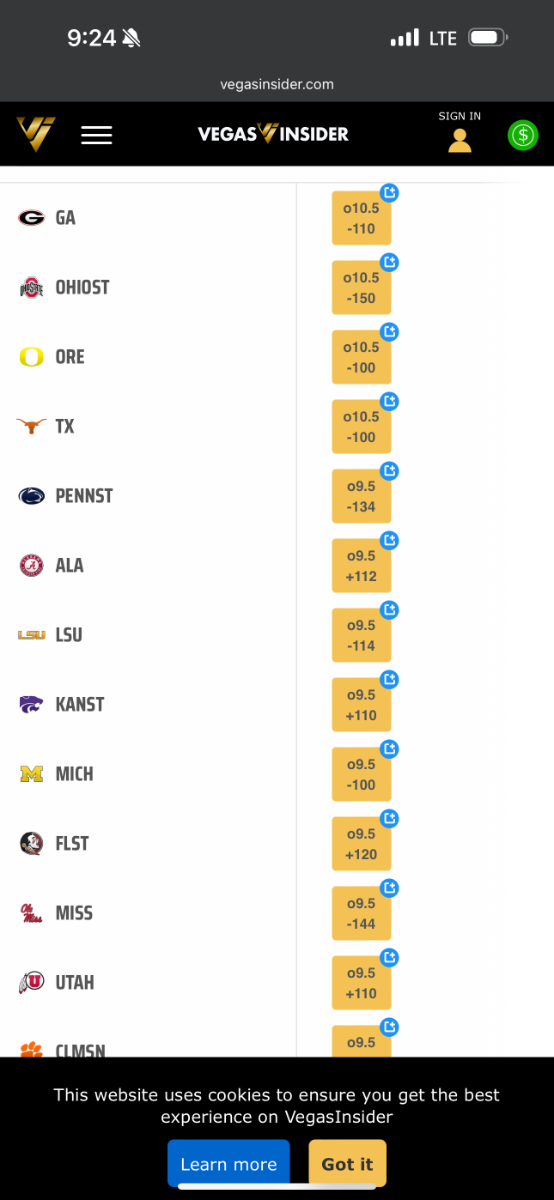The height and width of the screenshot is (1200, 554).
Task: Tap the green dollar sign icon
Action: [523, 135]
